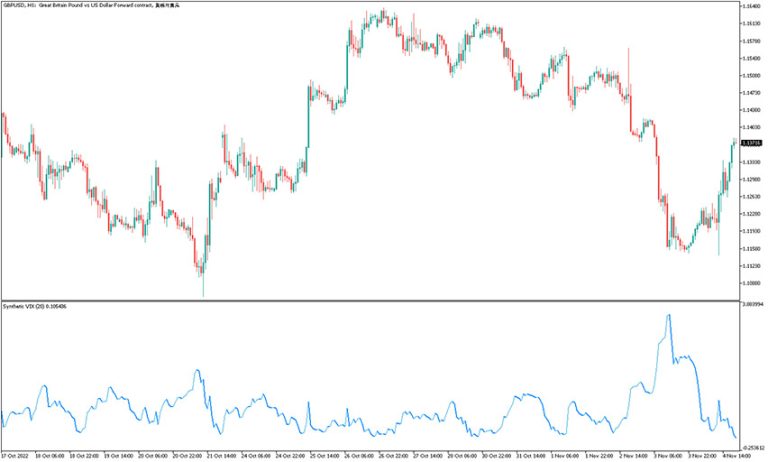Click the 1.12200 price axis label
The width and height of the screenshot is (768, 462).
pyautogui.click(x=751, y=214)
